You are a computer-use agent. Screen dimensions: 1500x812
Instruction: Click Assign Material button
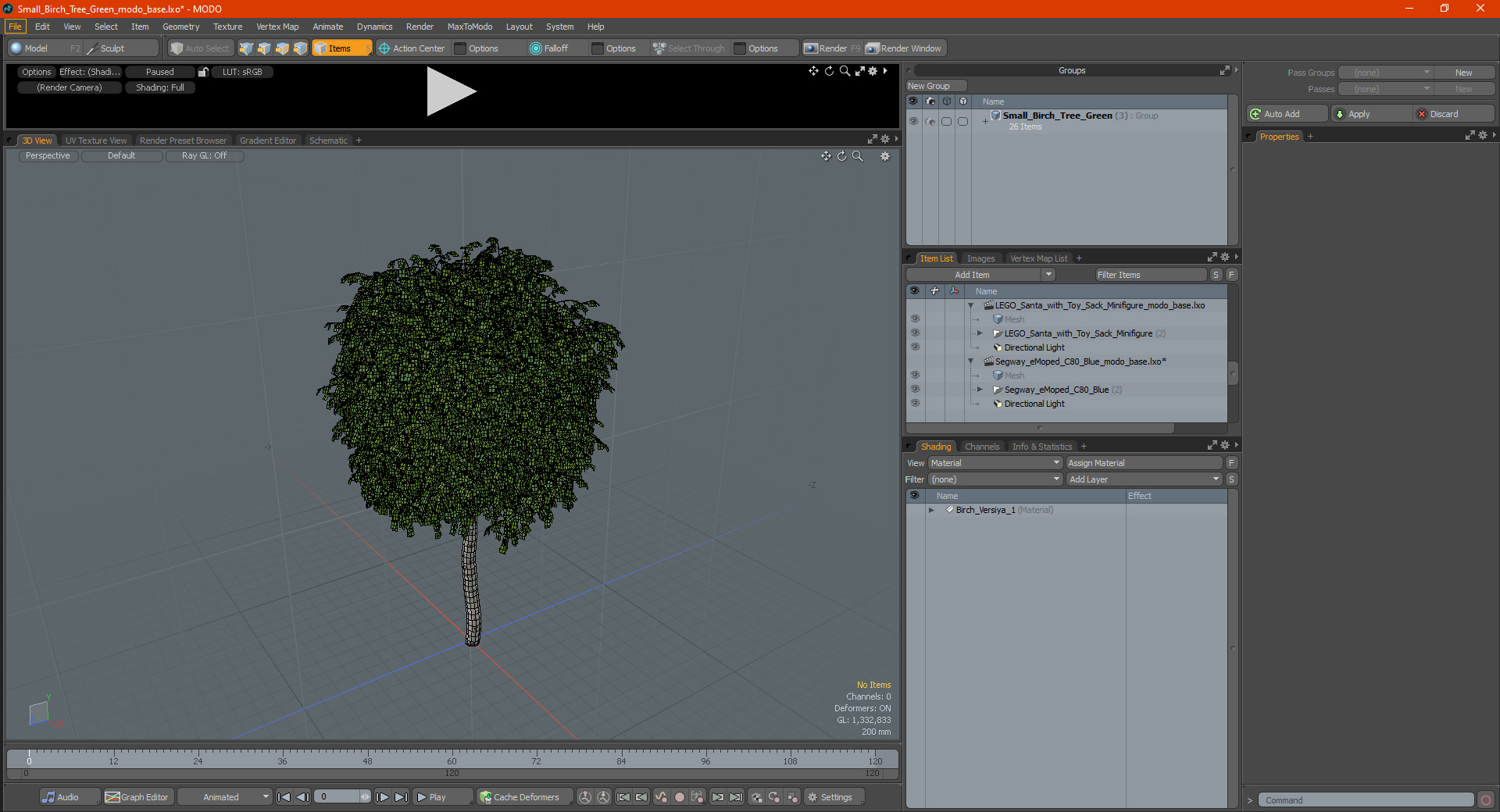click(x=1145, y=463)
